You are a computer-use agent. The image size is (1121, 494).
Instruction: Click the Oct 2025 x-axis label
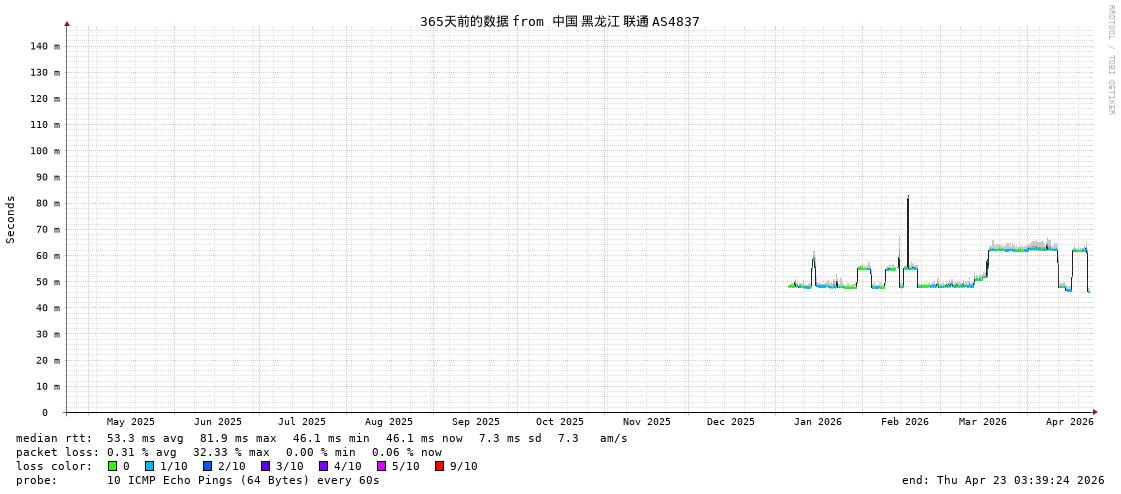point(559,422)
